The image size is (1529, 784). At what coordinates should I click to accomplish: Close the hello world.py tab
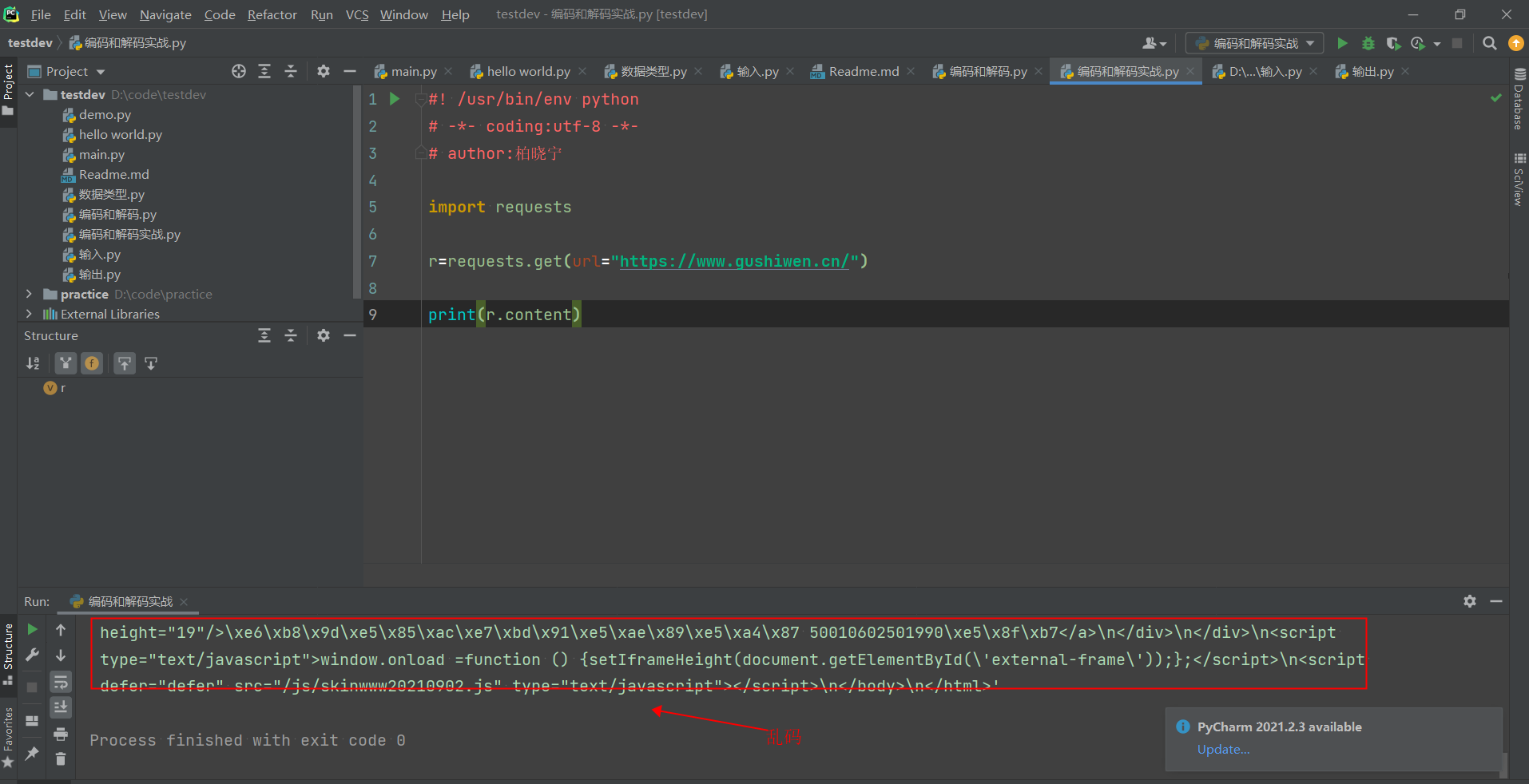[583, 71]
